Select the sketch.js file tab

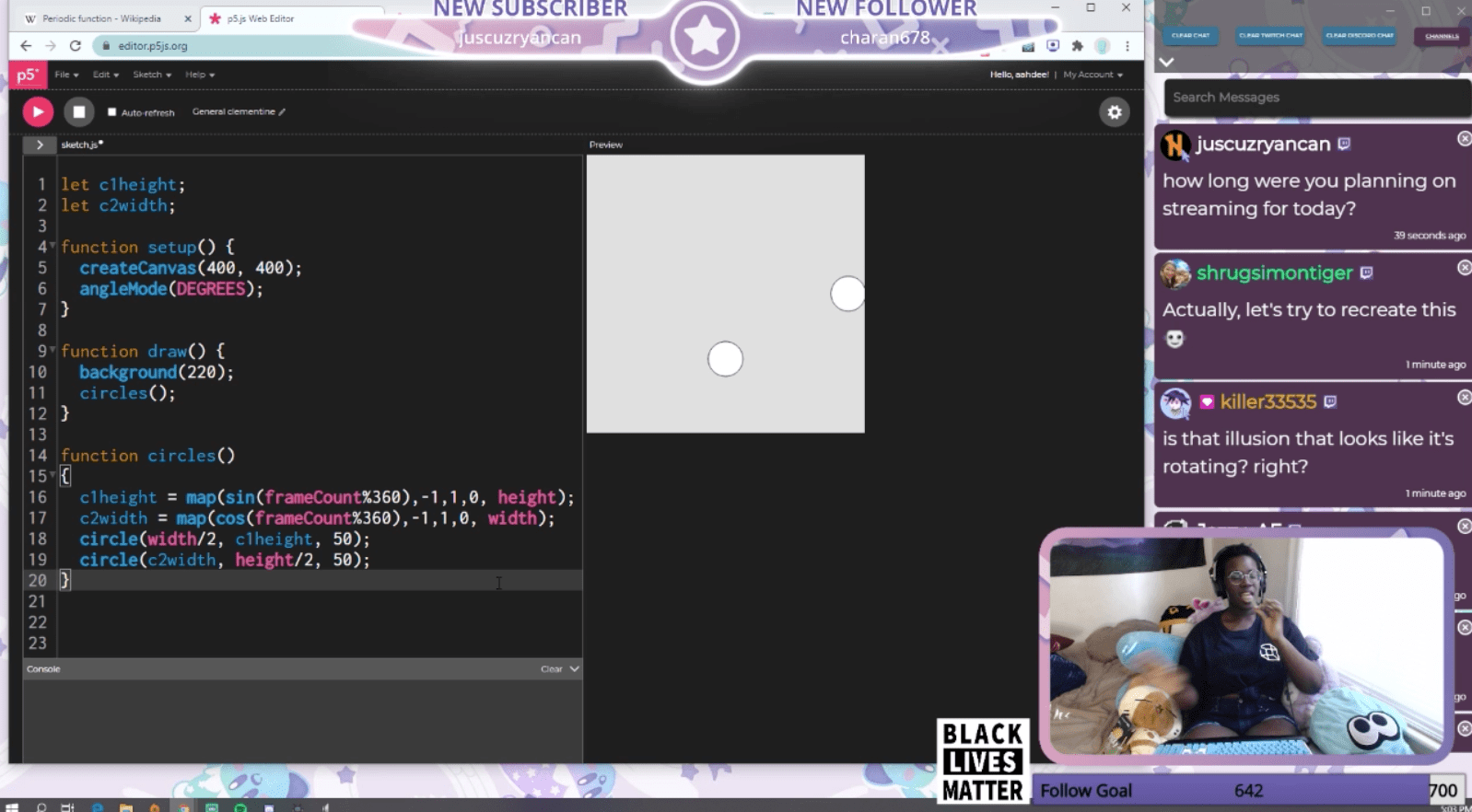point(82,145)
